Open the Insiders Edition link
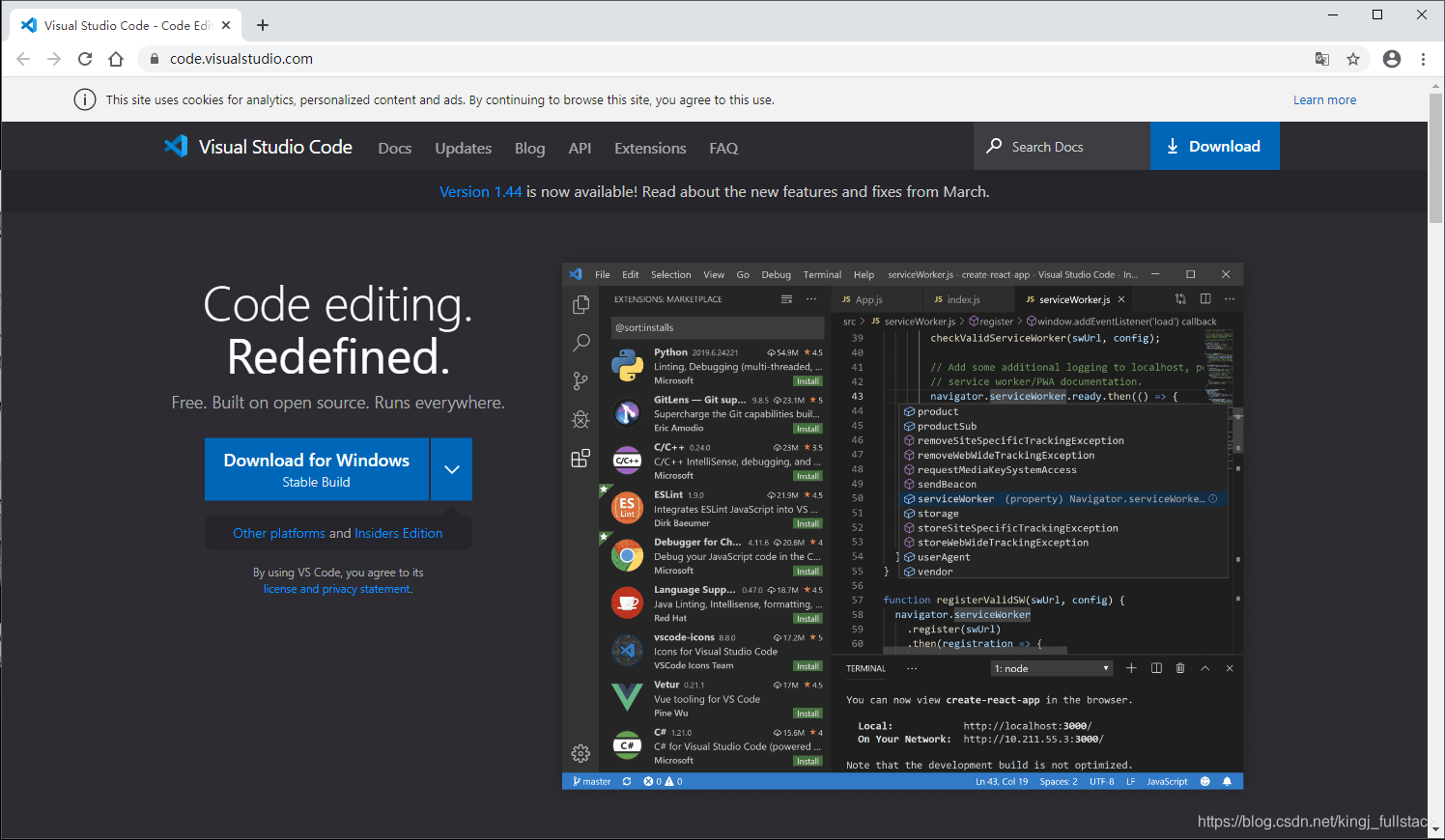 coord(398,533)
